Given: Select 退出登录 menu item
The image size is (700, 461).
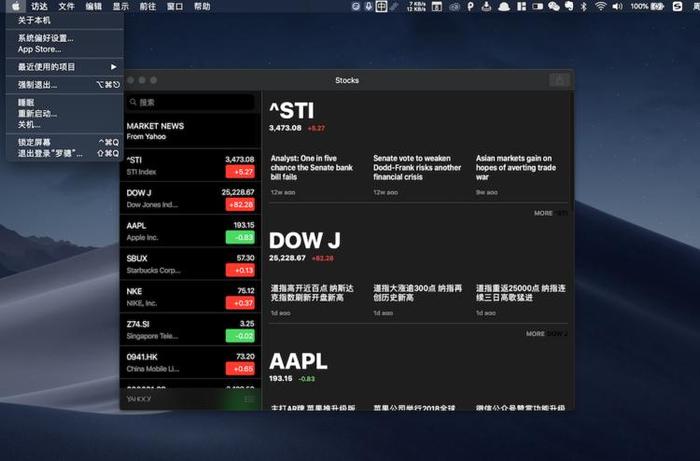Looking at the screenshot, I should point(64,154).
